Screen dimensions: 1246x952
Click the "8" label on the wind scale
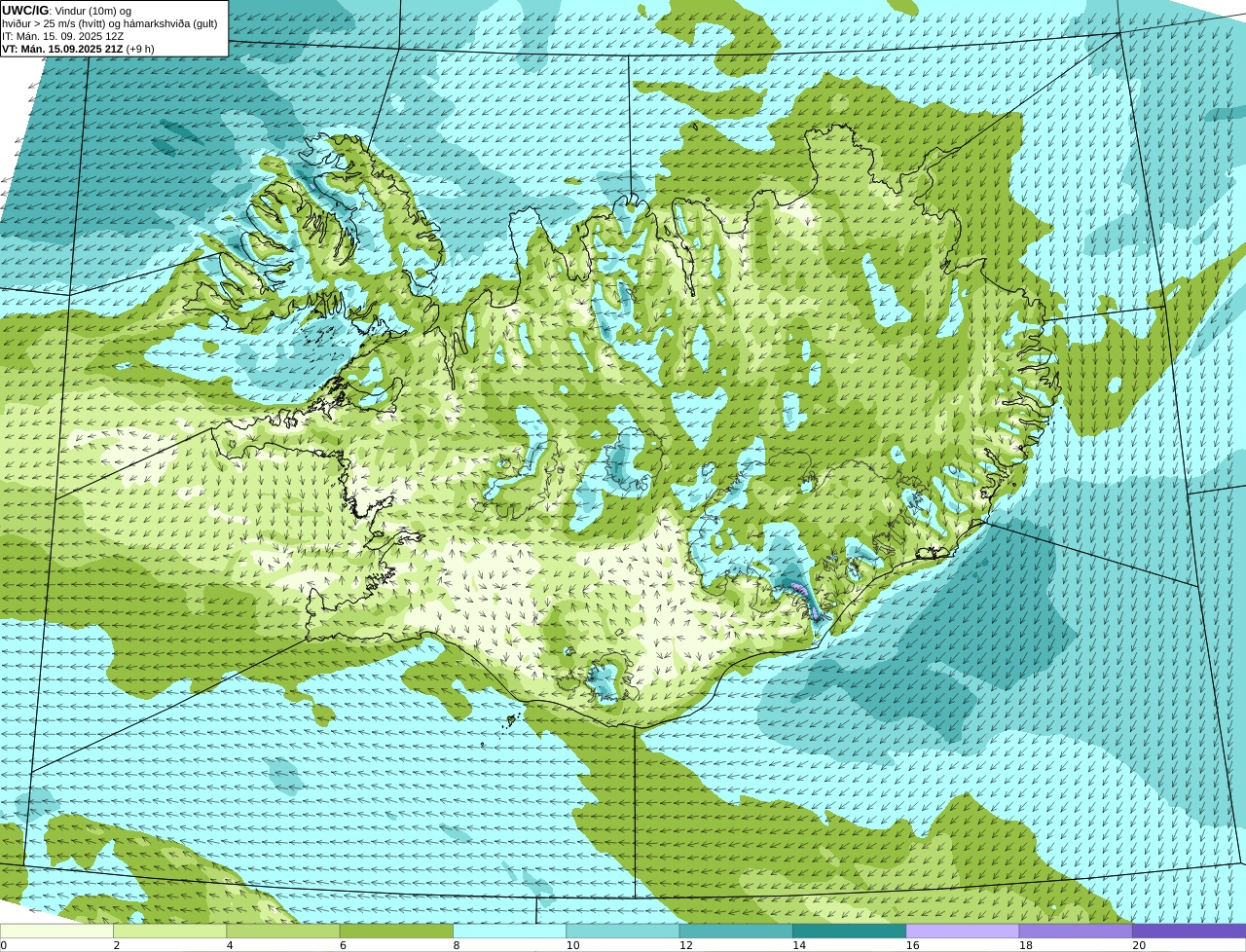tap(457, 945)
